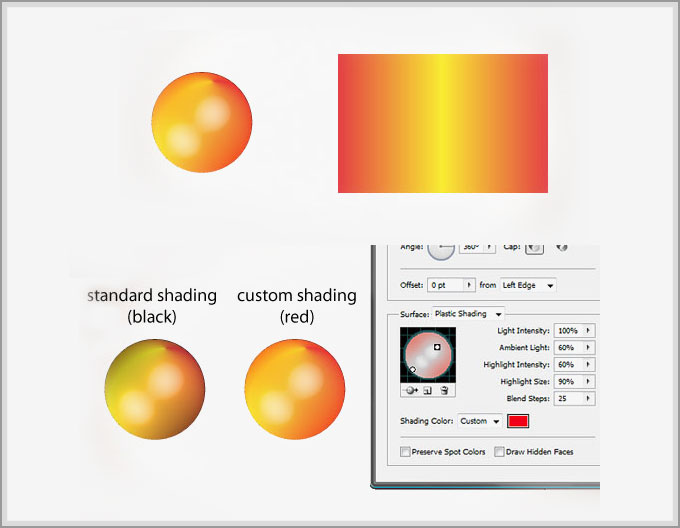The image size is (680, 528).
Task: Click the 'custom shading (red)' caption
Action: pos(297,306)
